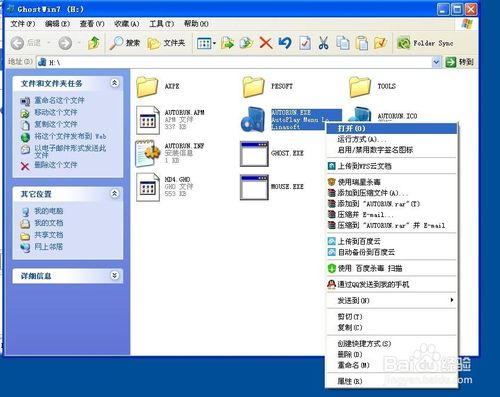
Task: Expand the 详细信息 panel
Action: click(115, 275)
